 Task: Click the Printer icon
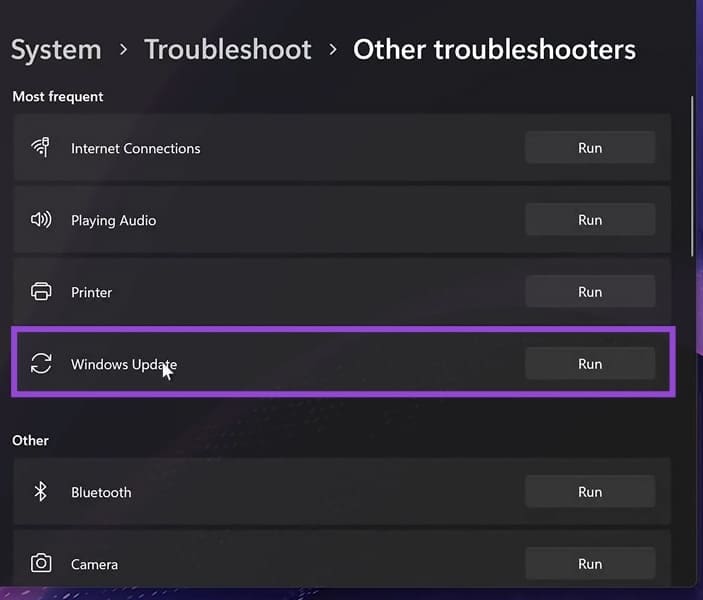pos(41,292)
